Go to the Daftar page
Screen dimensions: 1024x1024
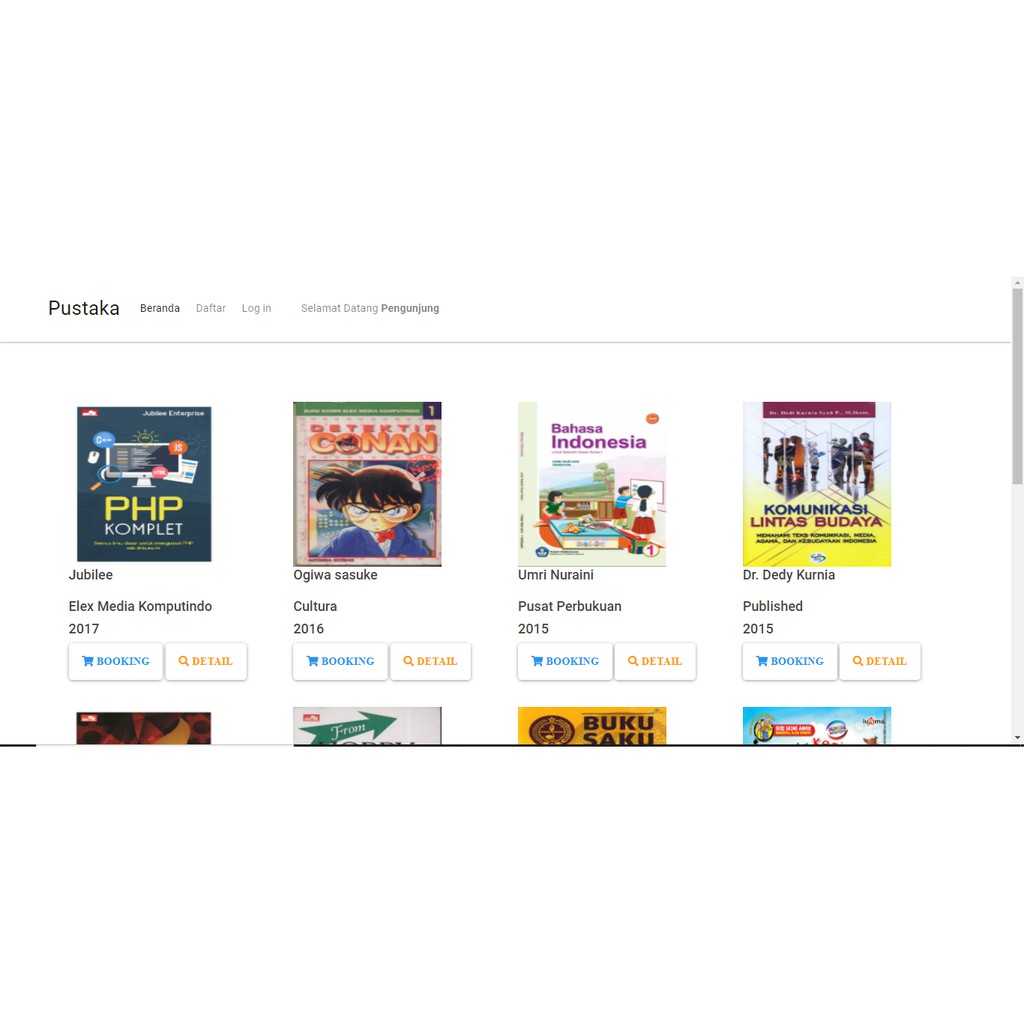pyautogui.click(x=210, y=308)
